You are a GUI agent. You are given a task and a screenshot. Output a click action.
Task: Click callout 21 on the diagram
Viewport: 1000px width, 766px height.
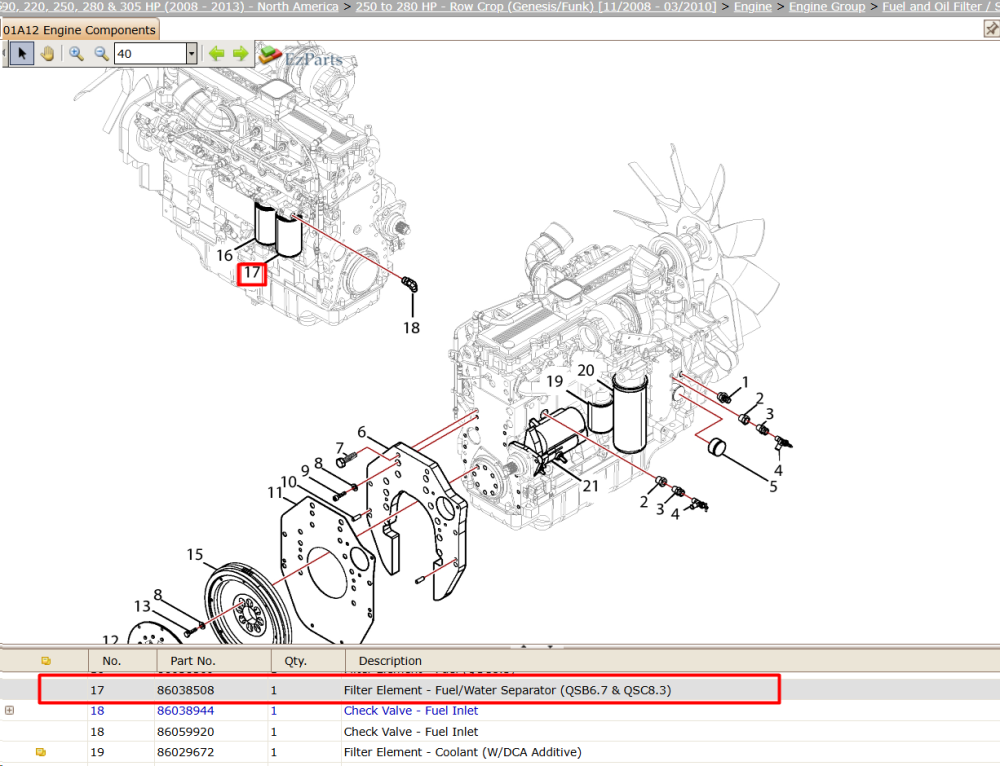click(591, 486)
